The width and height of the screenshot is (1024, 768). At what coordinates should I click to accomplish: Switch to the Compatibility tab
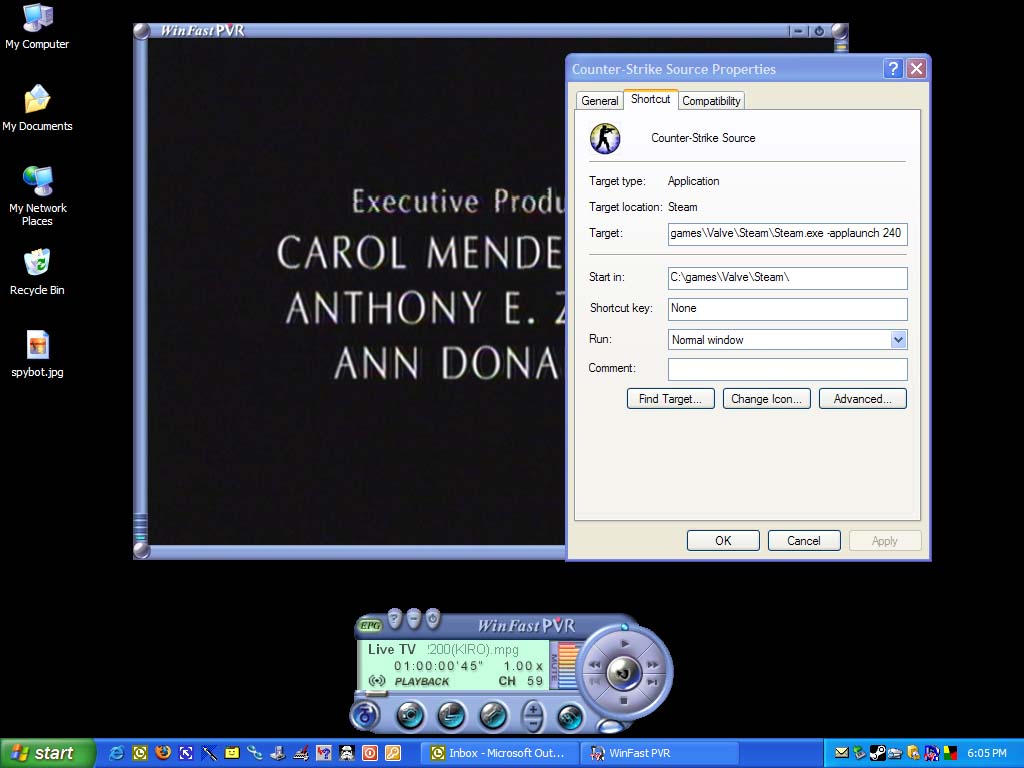(x=711, y=101)
